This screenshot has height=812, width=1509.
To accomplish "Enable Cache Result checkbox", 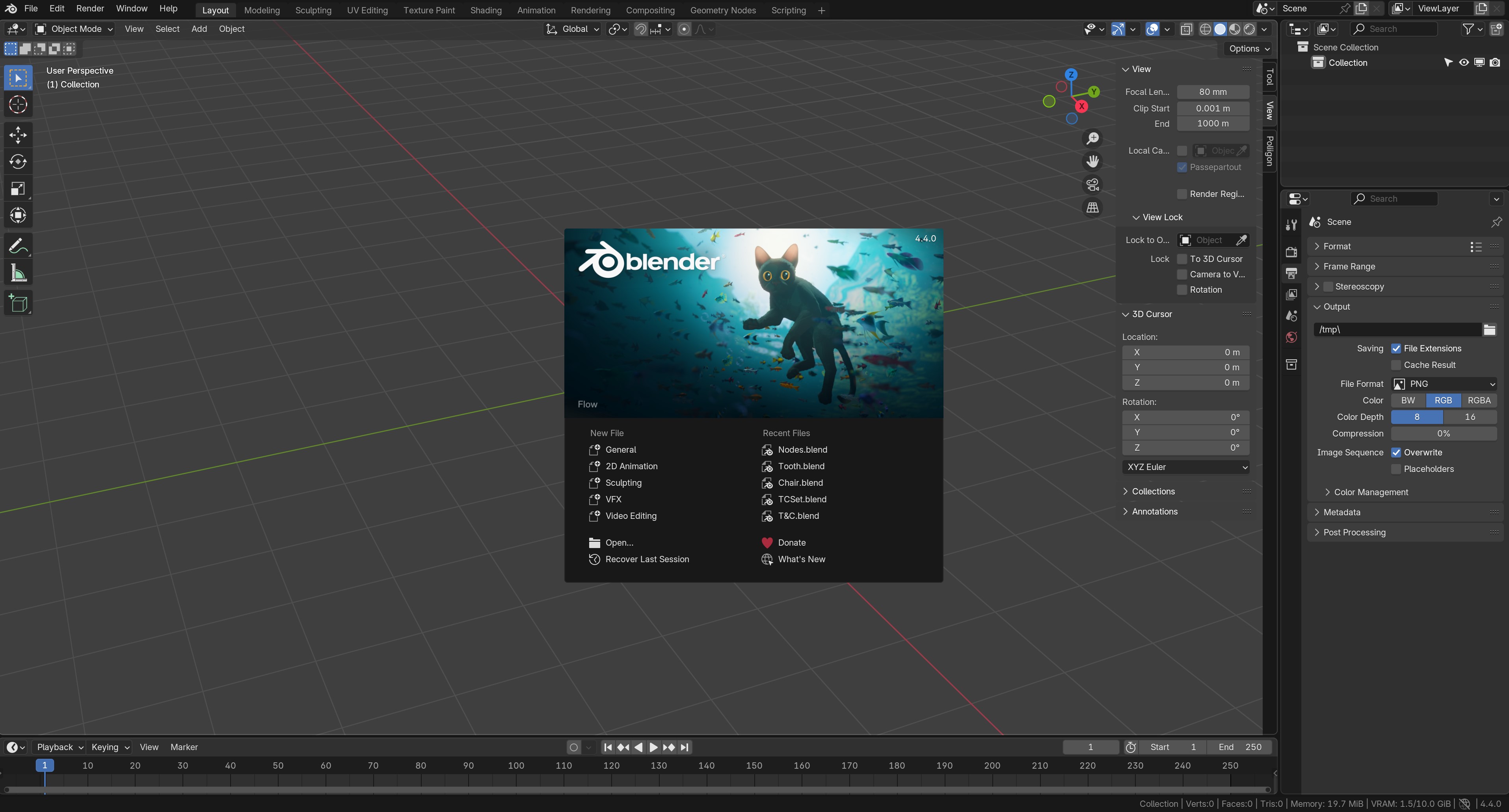I will (1396, 365).
